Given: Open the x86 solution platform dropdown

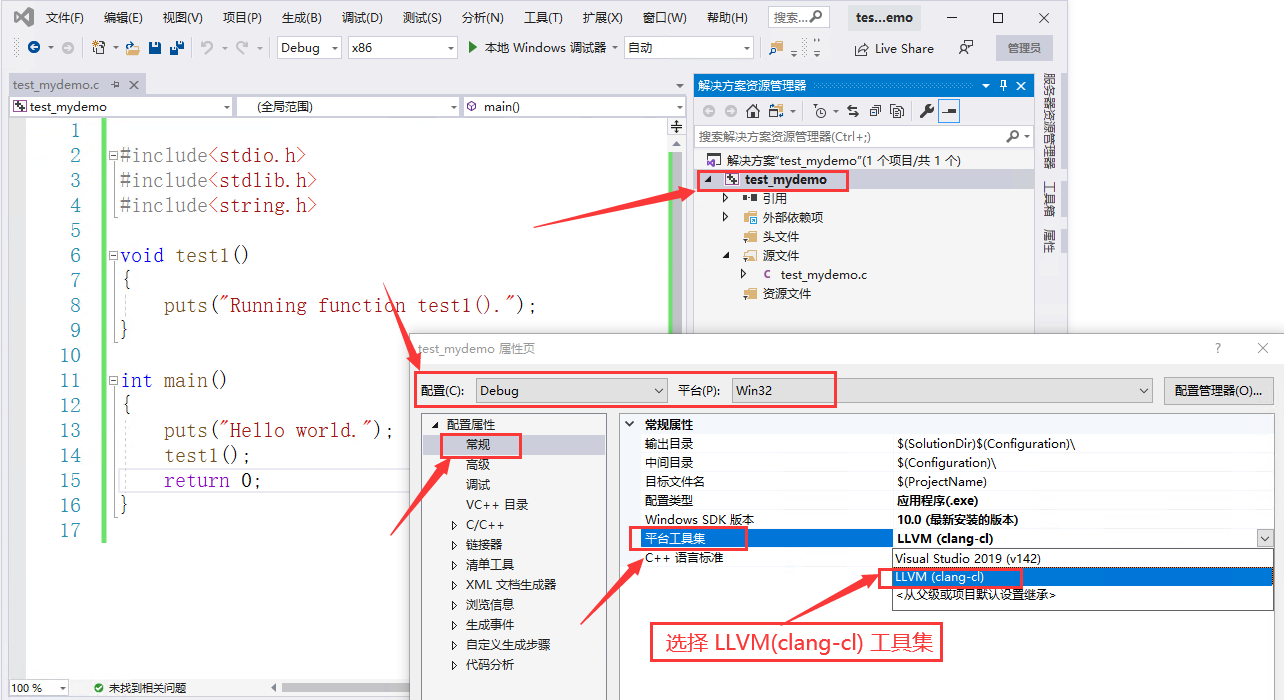Looking at the screenshot, I should pyautogui.click(x=402, y=47).
